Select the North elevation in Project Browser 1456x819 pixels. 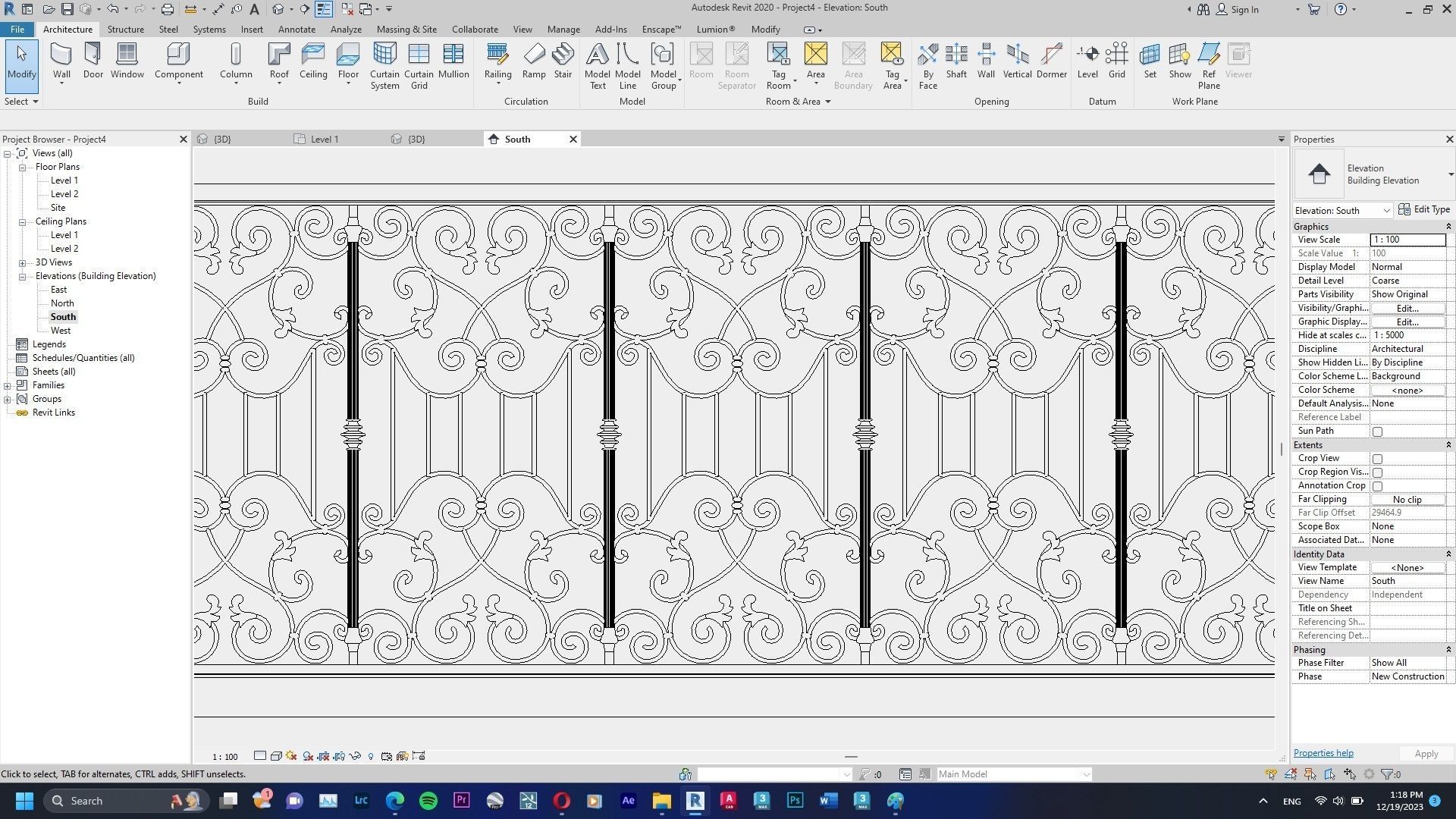(x=62, y=303)
